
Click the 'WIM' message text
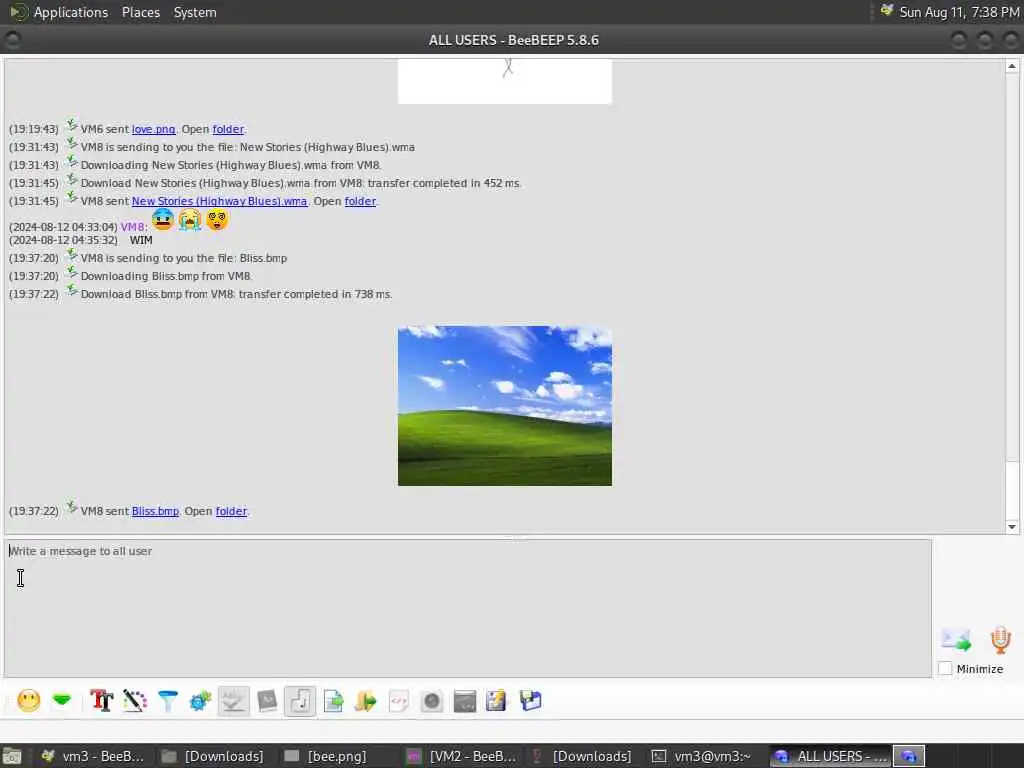pos(141,240)
